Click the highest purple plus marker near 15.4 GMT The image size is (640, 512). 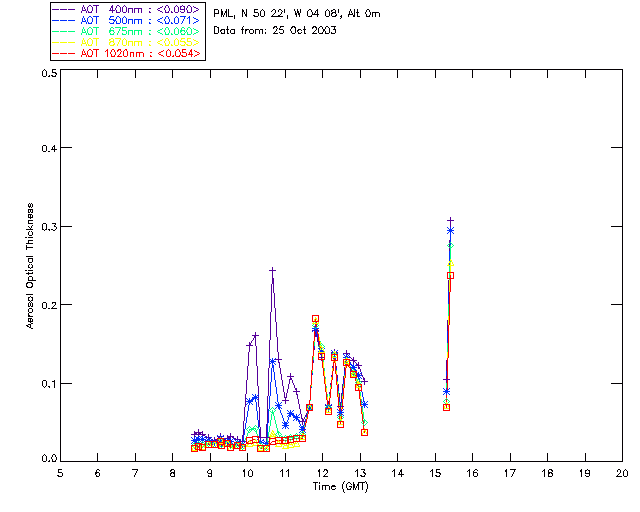(451, 220)
